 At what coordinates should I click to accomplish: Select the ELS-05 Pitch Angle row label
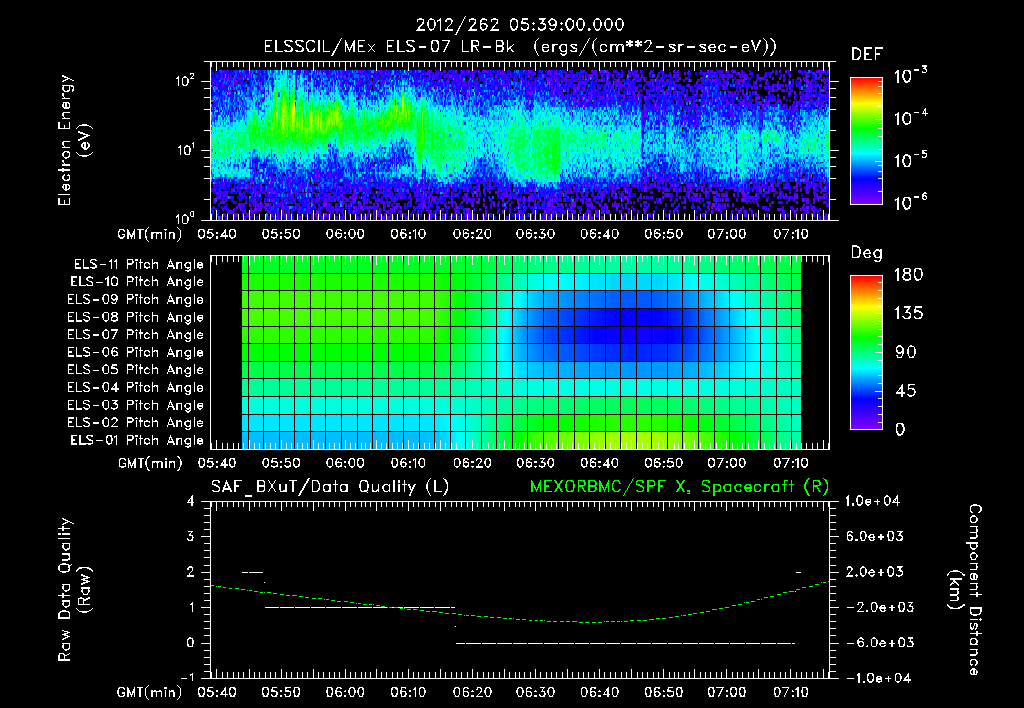coord(135,370)
